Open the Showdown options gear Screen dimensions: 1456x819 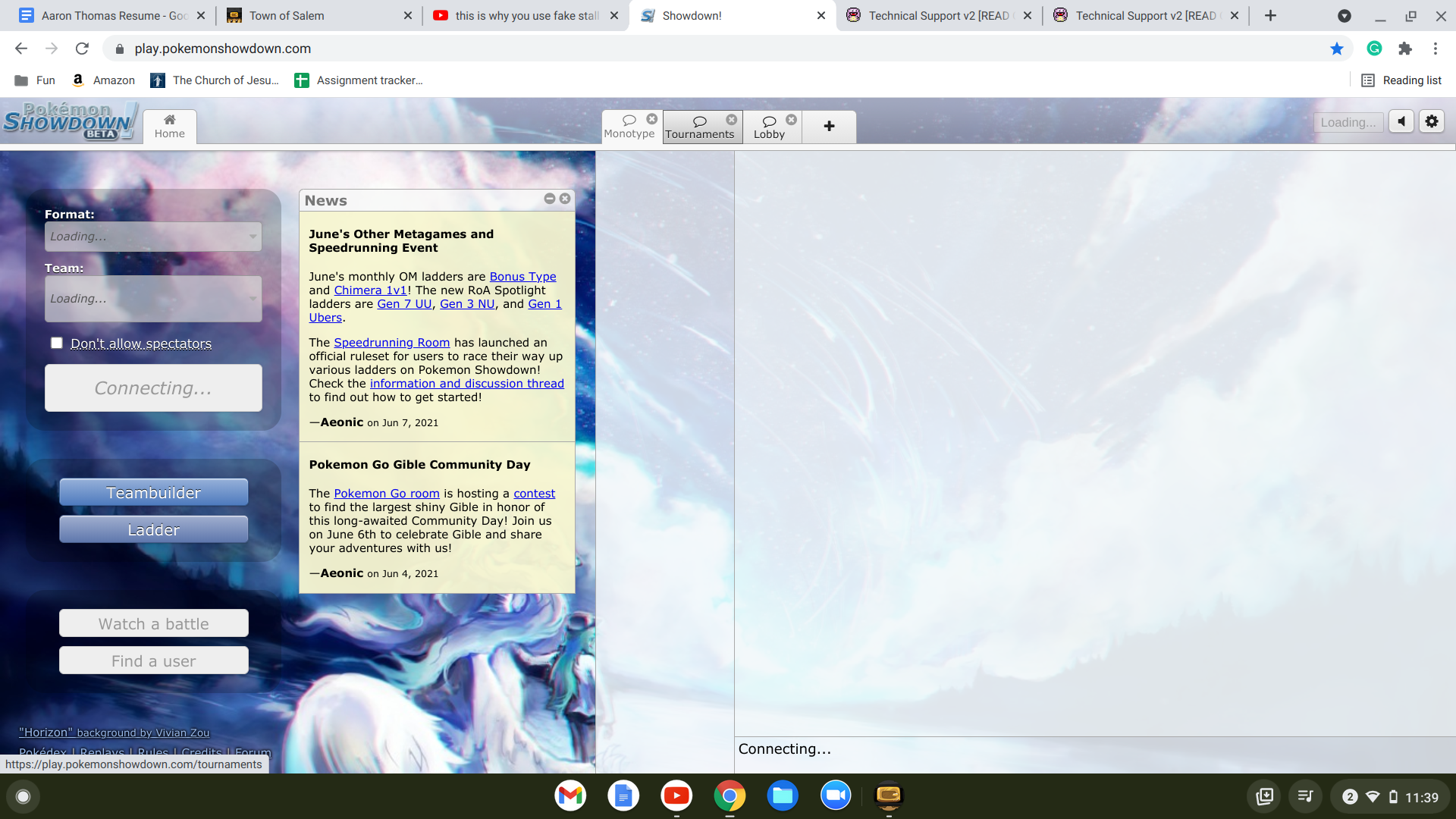click(1432, 121)
